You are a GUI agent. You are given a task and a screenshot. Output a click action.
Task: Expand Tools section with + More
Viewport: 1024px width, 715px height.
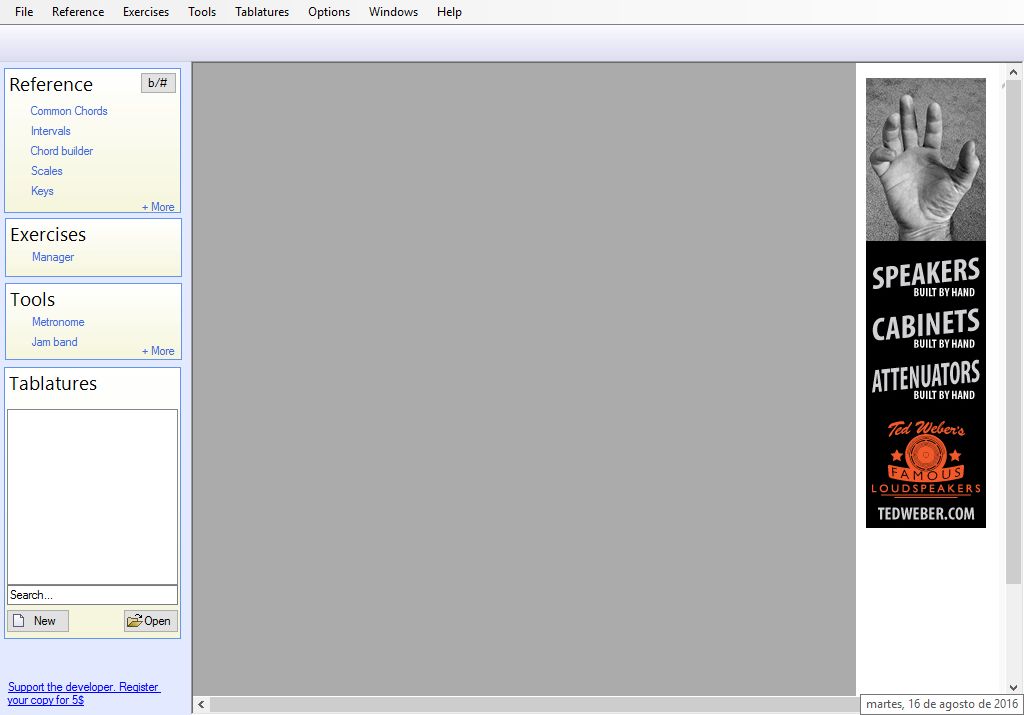[158, 351]
